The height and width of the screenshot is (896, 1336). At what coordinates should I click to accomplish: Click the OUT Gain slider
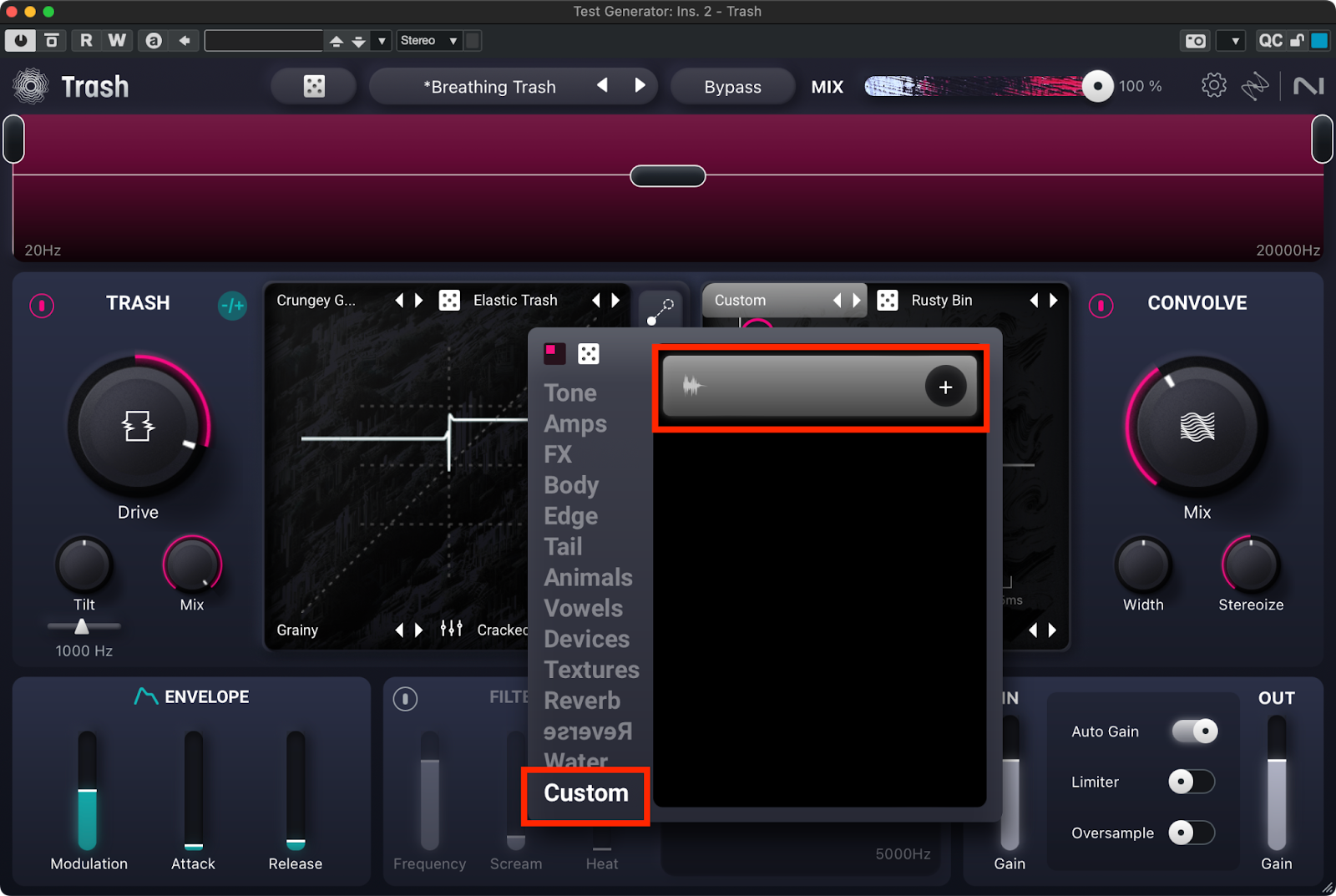tap(1277, 783)
